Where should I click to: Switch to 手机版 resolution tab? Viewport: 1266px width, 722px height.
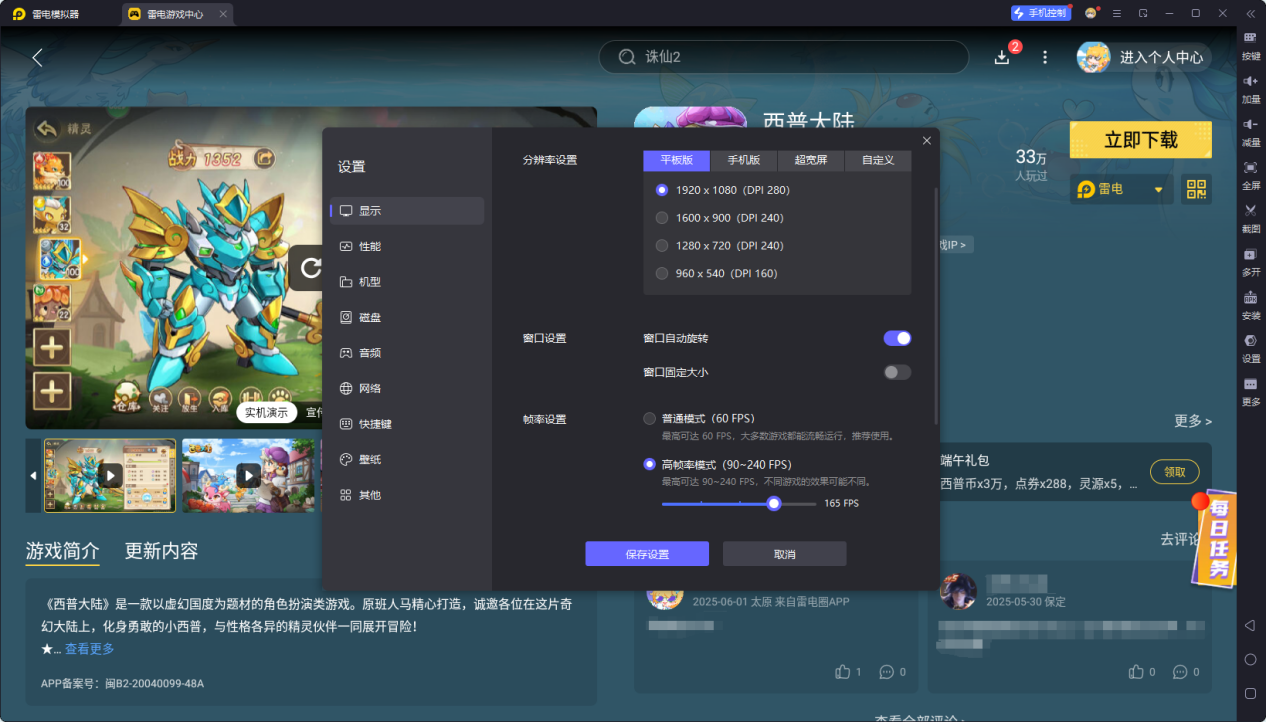click(x=744, y=160)
